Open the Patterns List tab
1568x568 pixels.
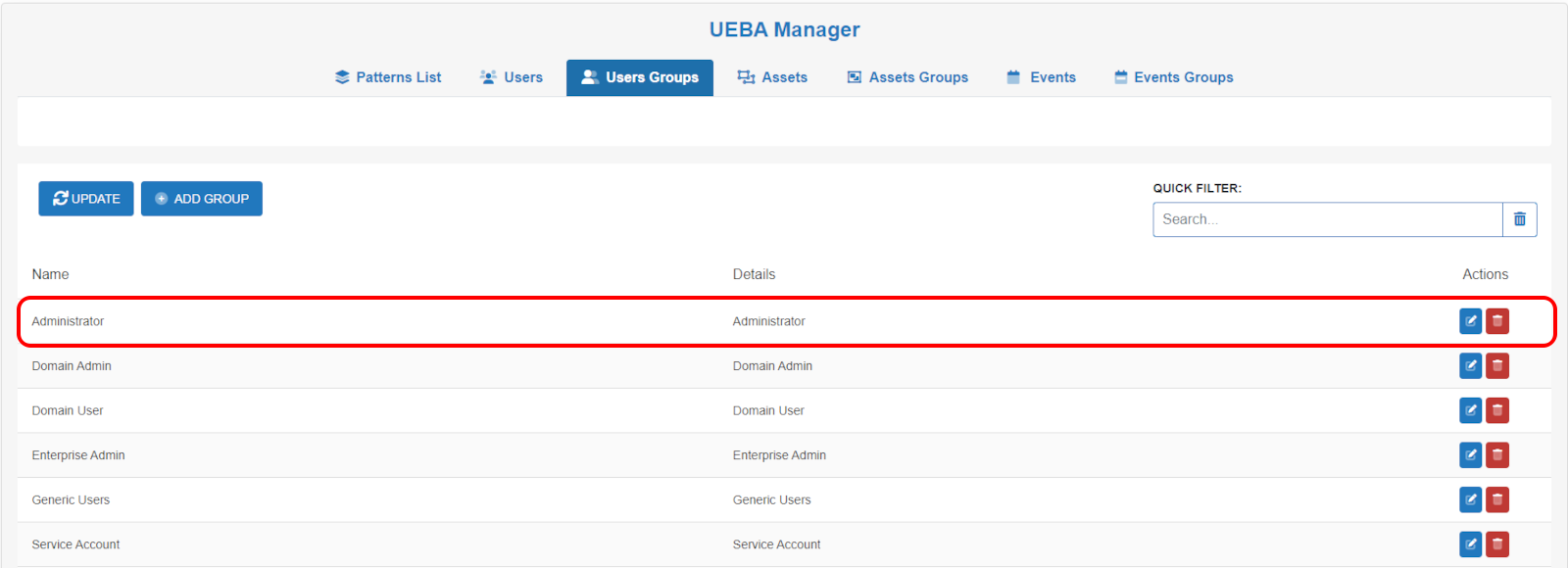388,77
